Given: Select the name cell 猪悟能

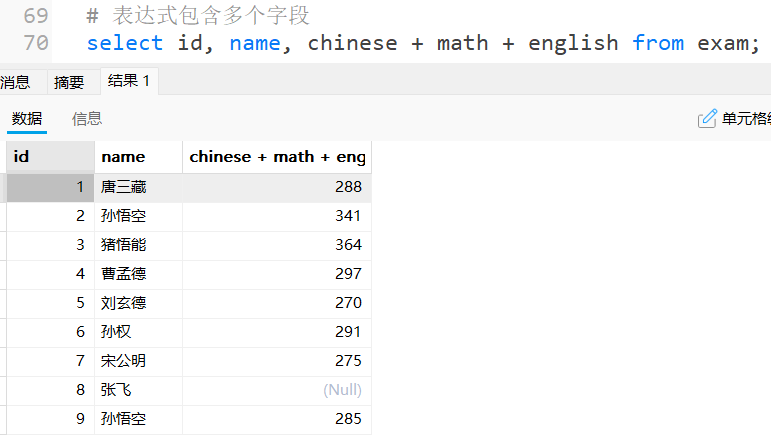Looking at the screenshot, I should tap(138, 245).
